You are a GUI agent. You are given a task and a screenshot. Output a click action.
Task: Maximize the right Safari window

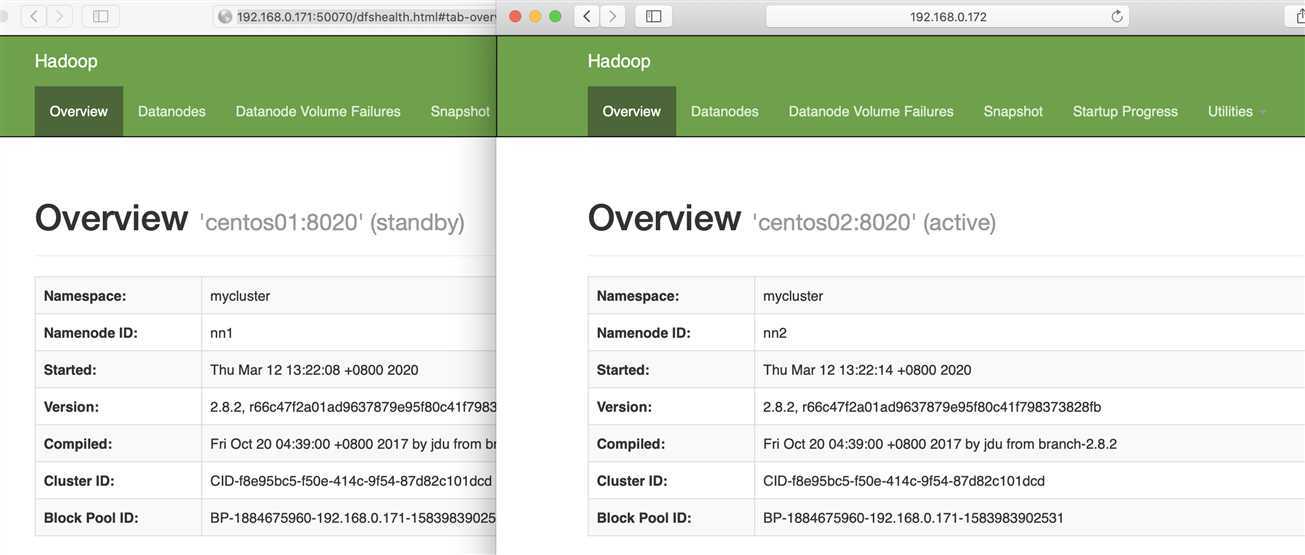pos(556,16)
